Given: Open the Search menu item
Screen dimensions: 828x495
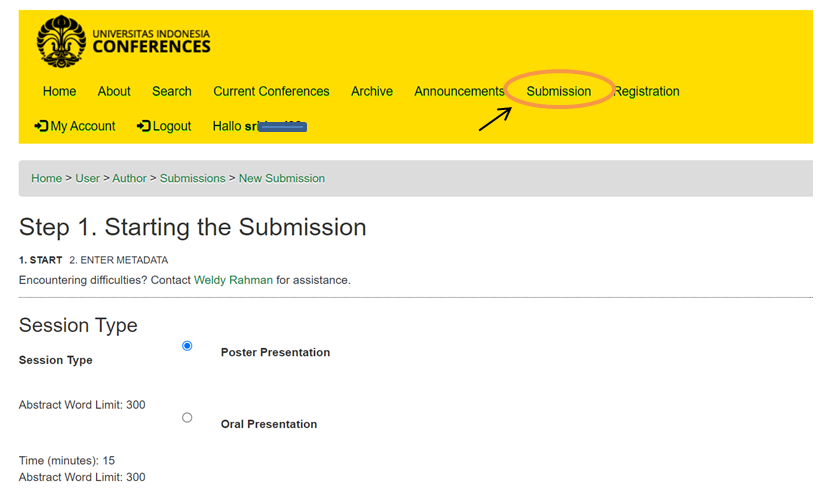Looking at the screenshot, I should pyautogui.click(x=171, y=91).
